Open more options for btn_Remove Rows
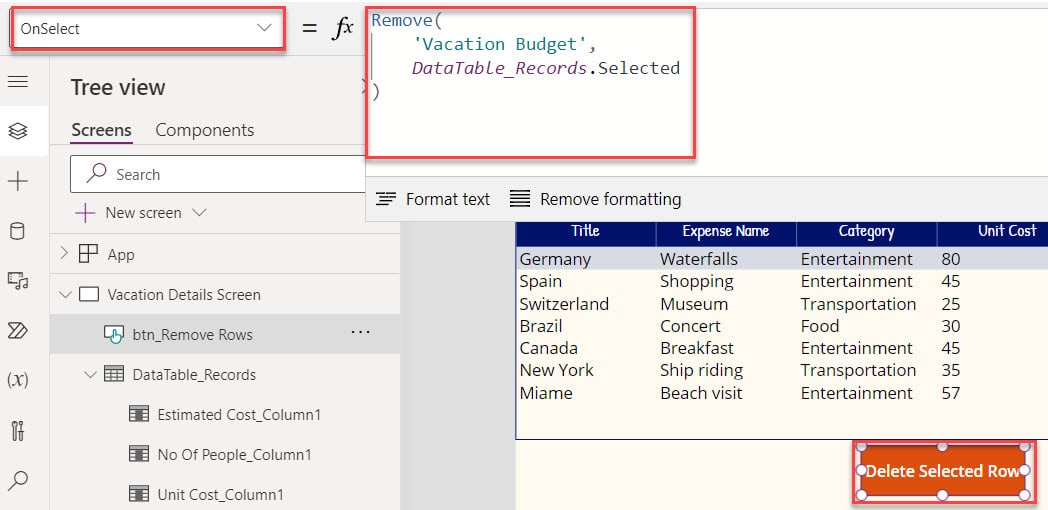This screenshot has height=510, width=1048. point(360,332)
